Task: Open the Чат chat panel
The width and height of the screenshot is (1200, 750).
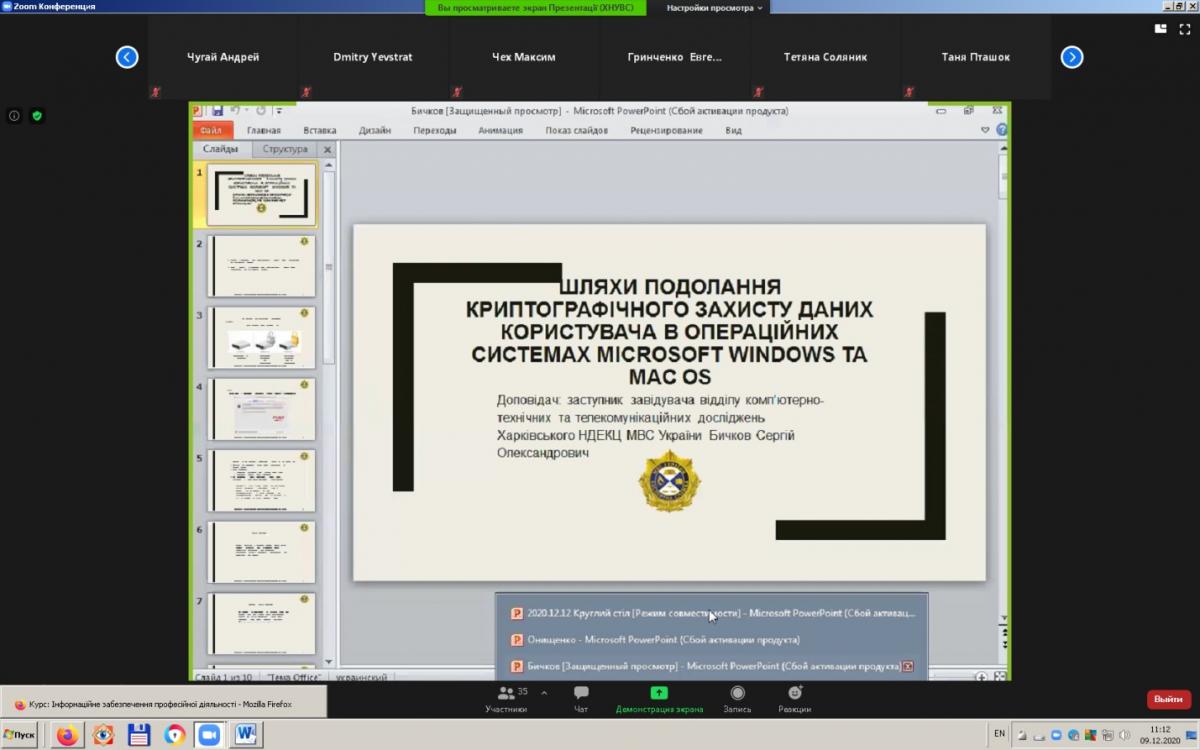Action: 581,699
